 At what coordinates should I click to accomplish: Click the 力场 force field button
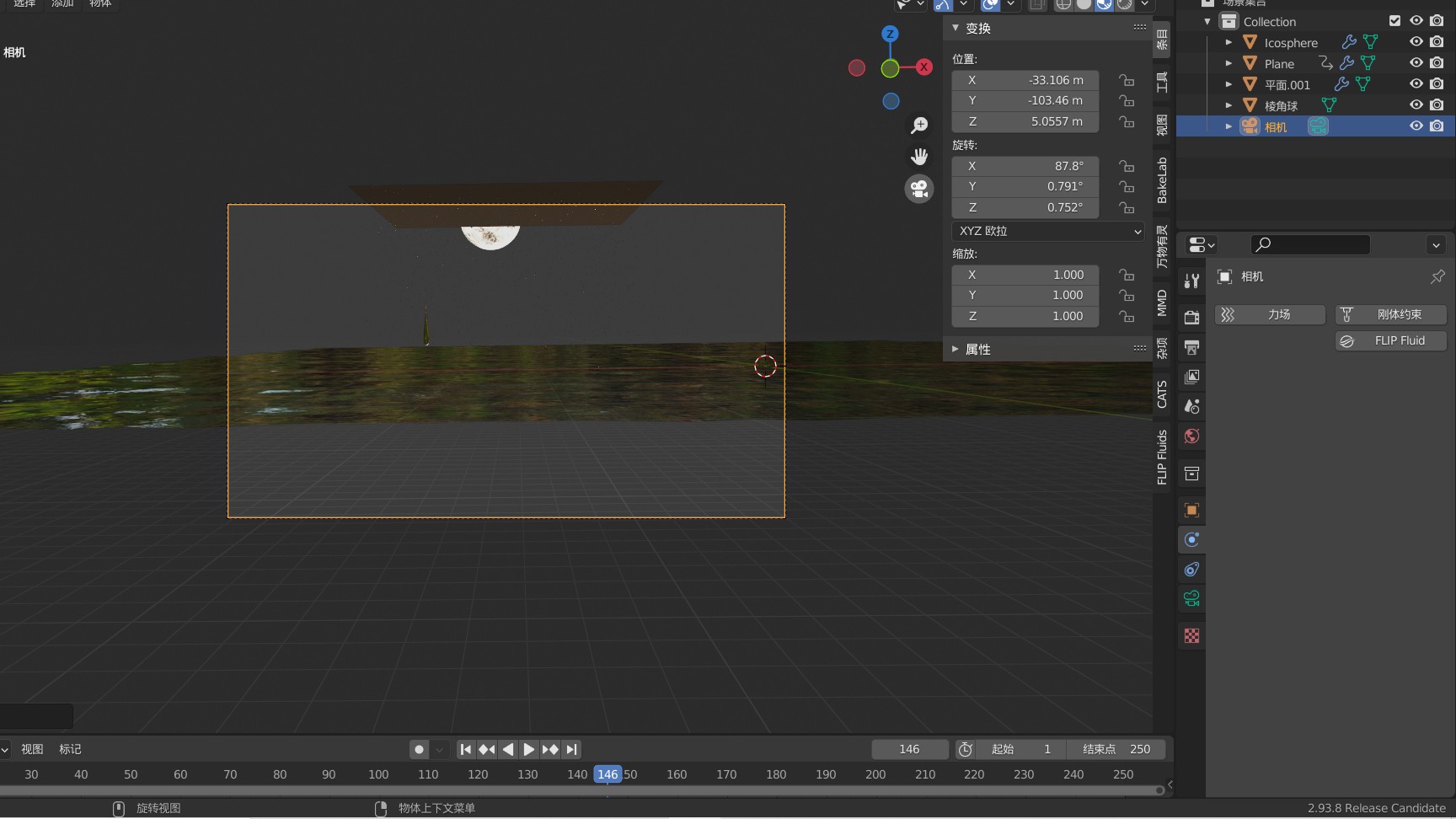pos(1270,314)
